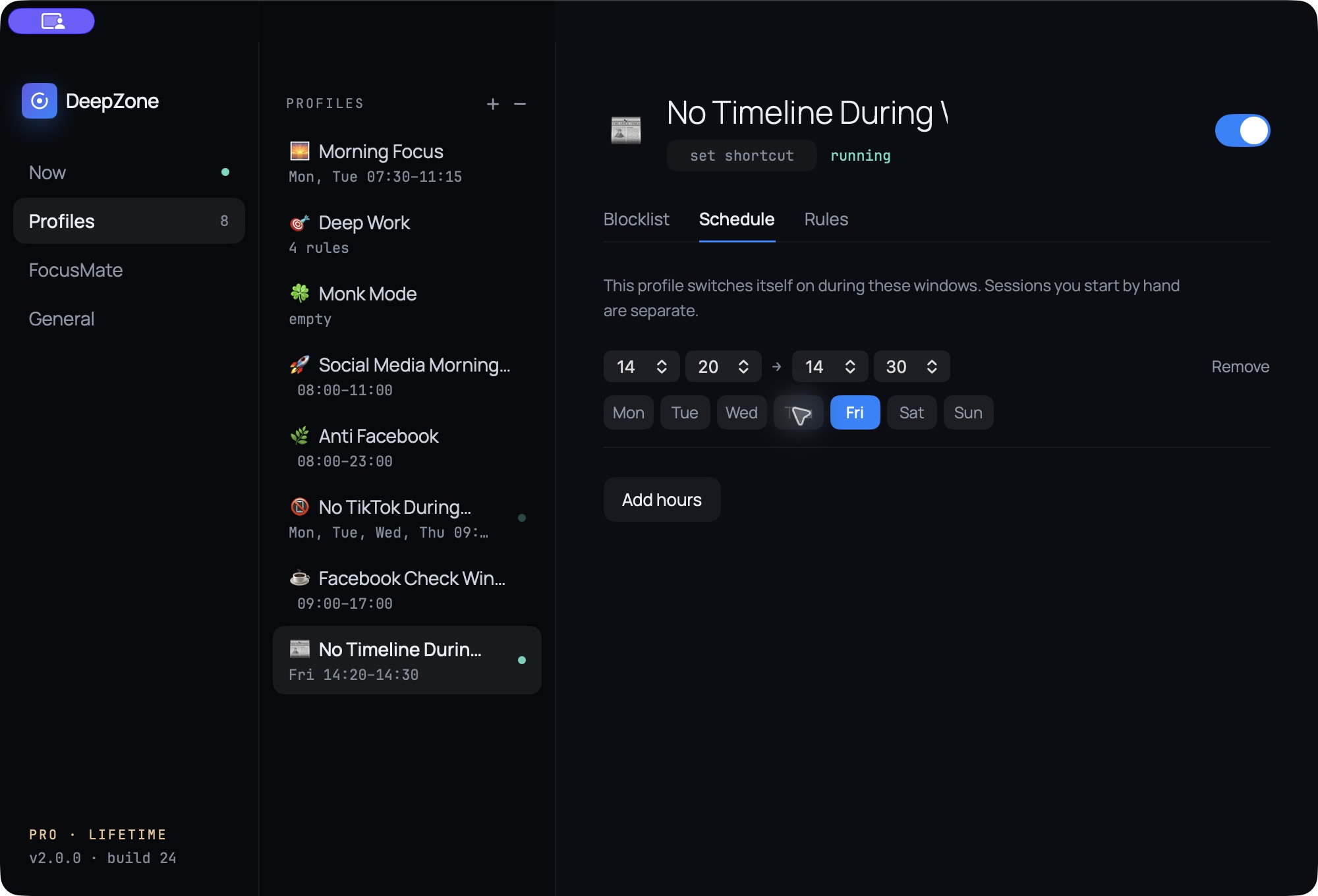Click the profile title No Timeline During
This screenshot has height=896, width=1318.
point(808,113)
